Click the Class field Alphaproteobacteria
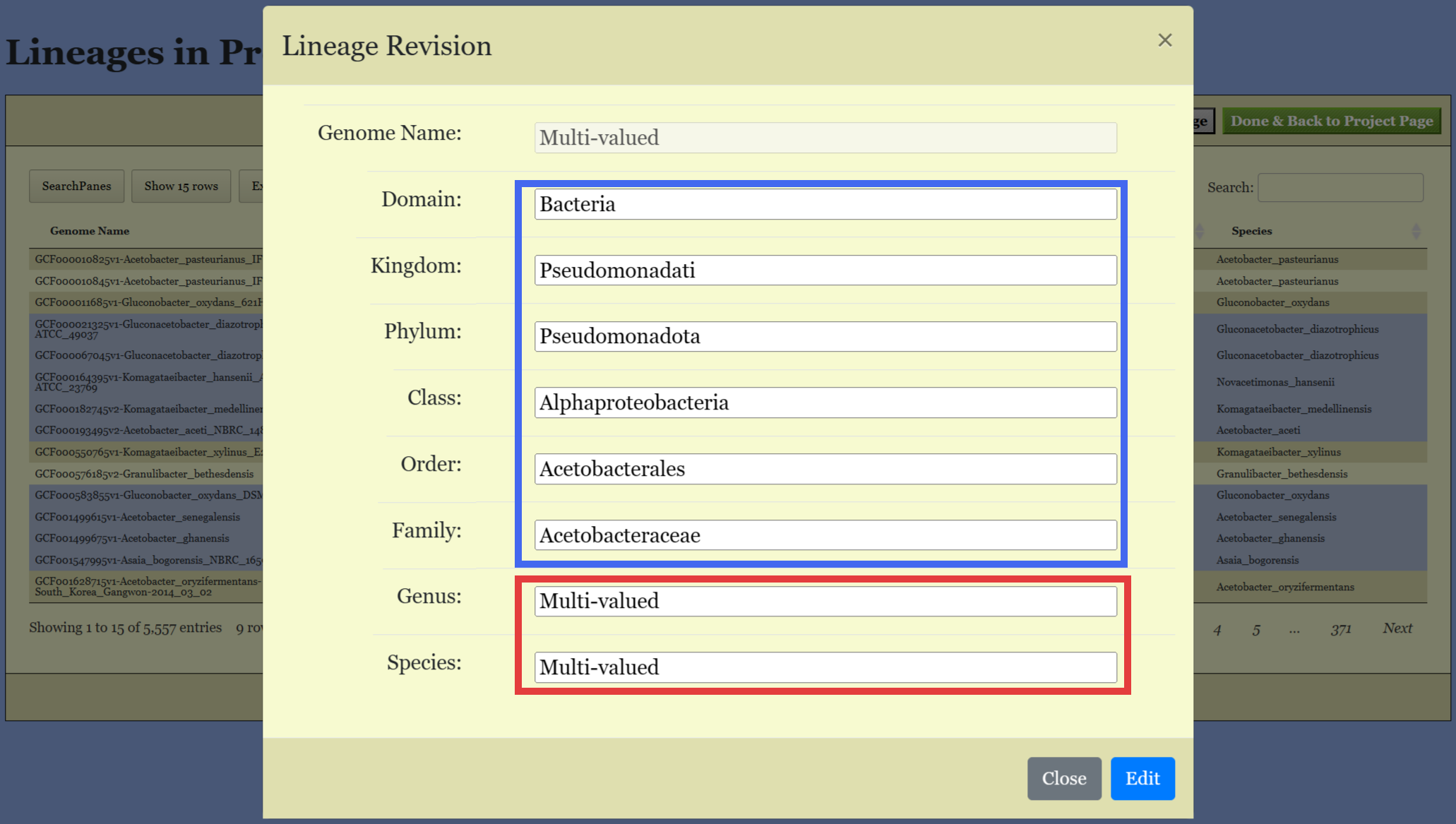This screenshot has width=1456, height=824. pos(825,402)
